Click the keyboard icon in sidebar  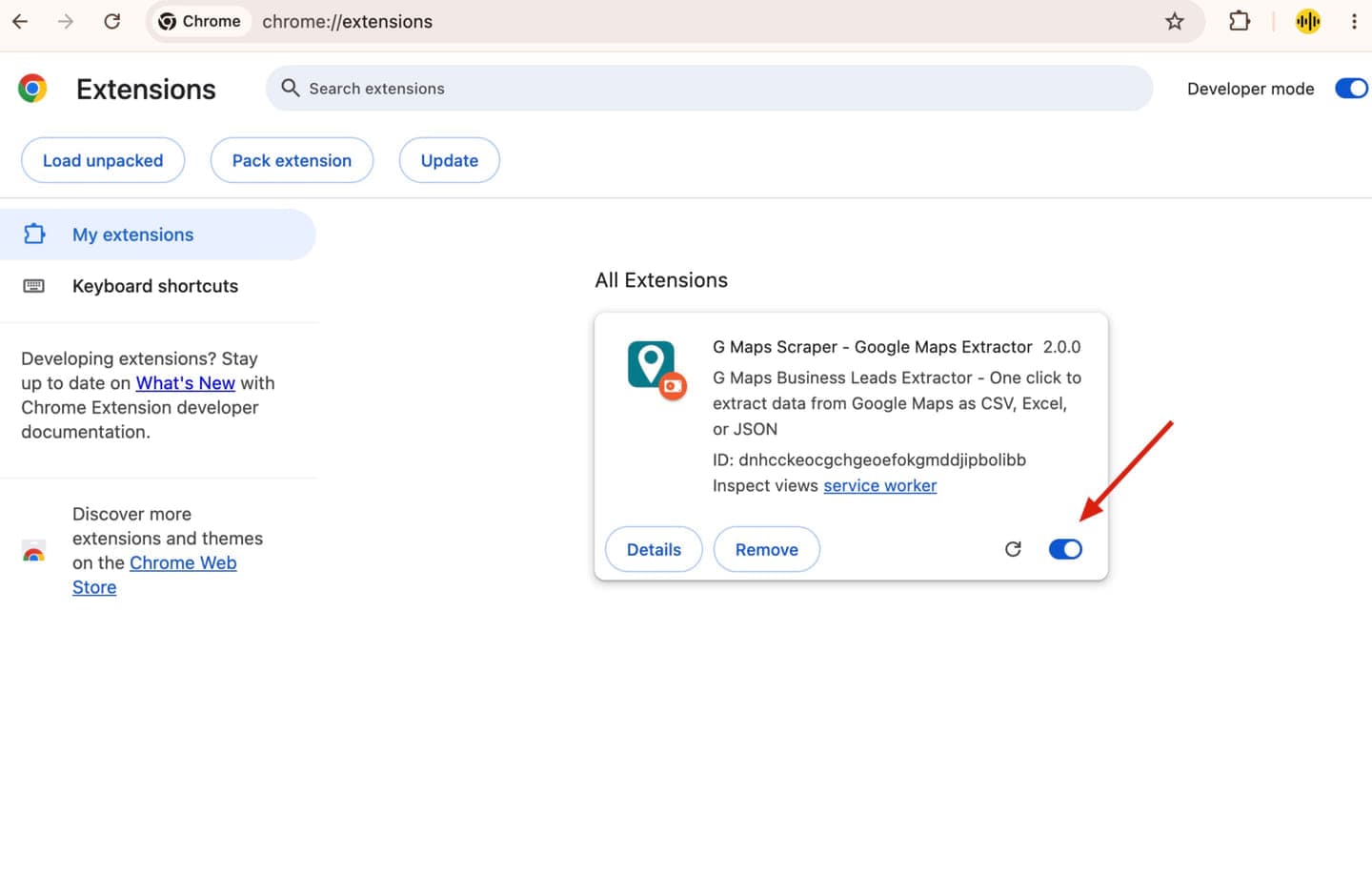tap(33, 286)
